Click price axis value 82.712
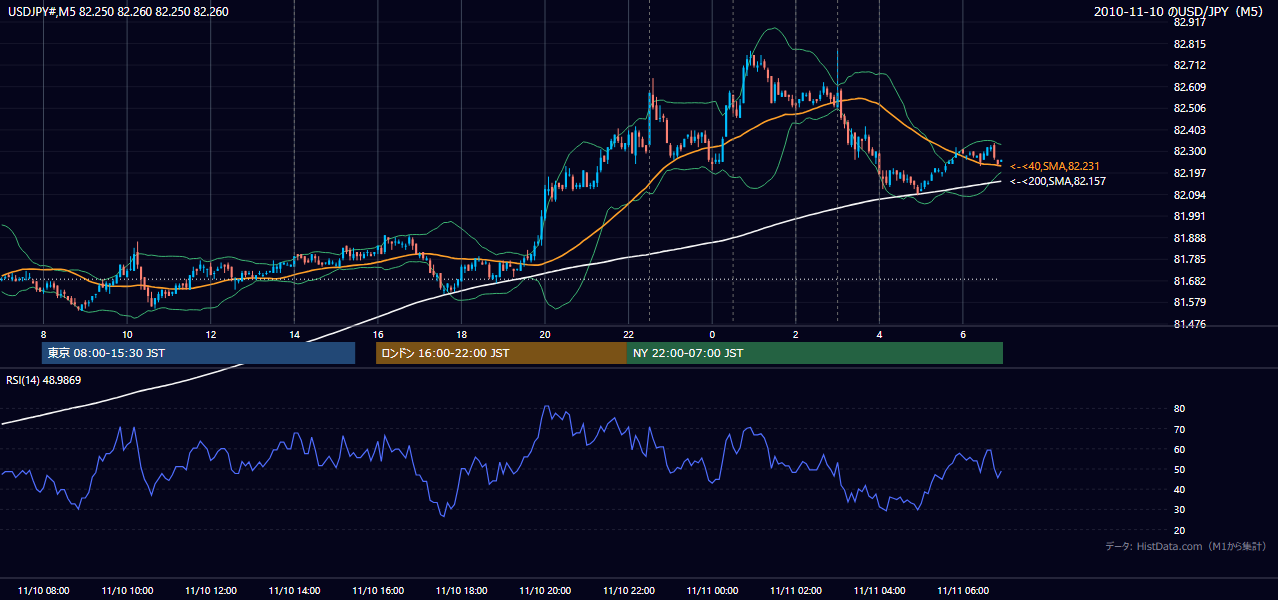This screenshot has height=600, width=1278. pos(1189,66)
